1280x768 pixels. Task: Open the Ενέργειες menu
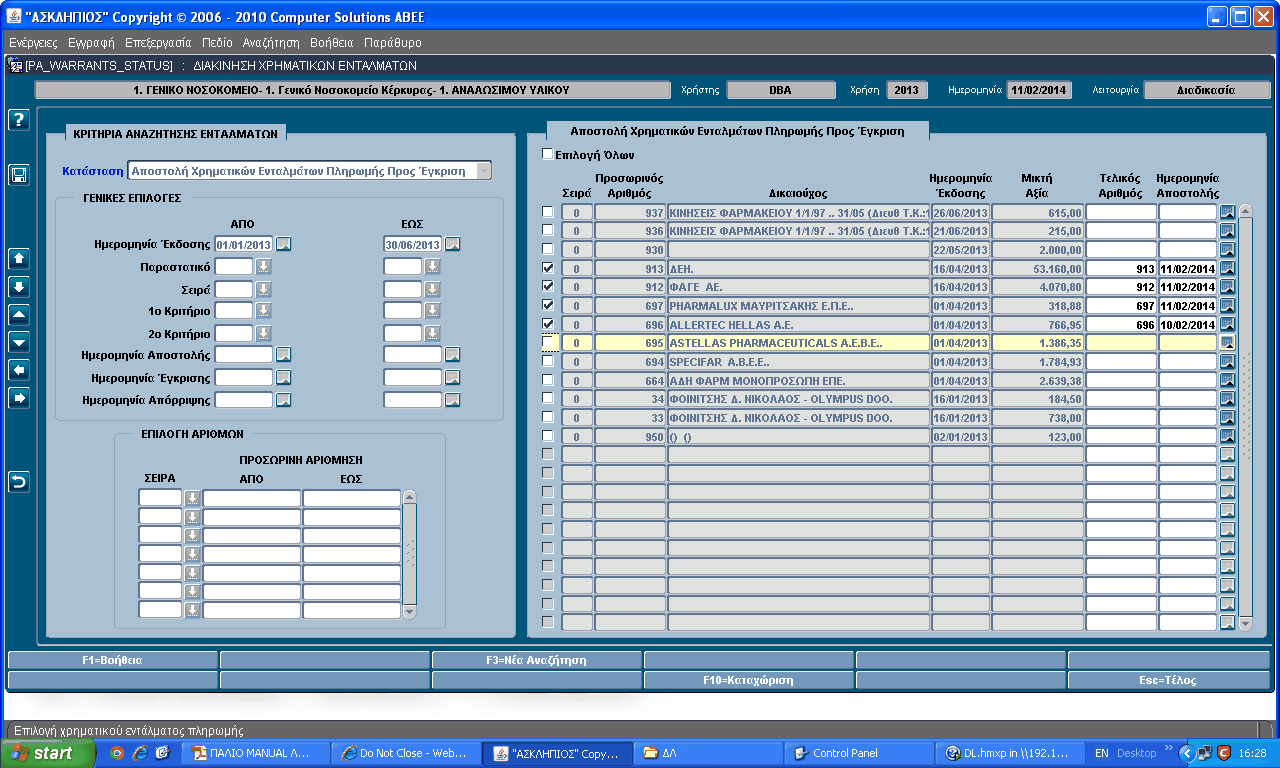click(x=33, y=43)
